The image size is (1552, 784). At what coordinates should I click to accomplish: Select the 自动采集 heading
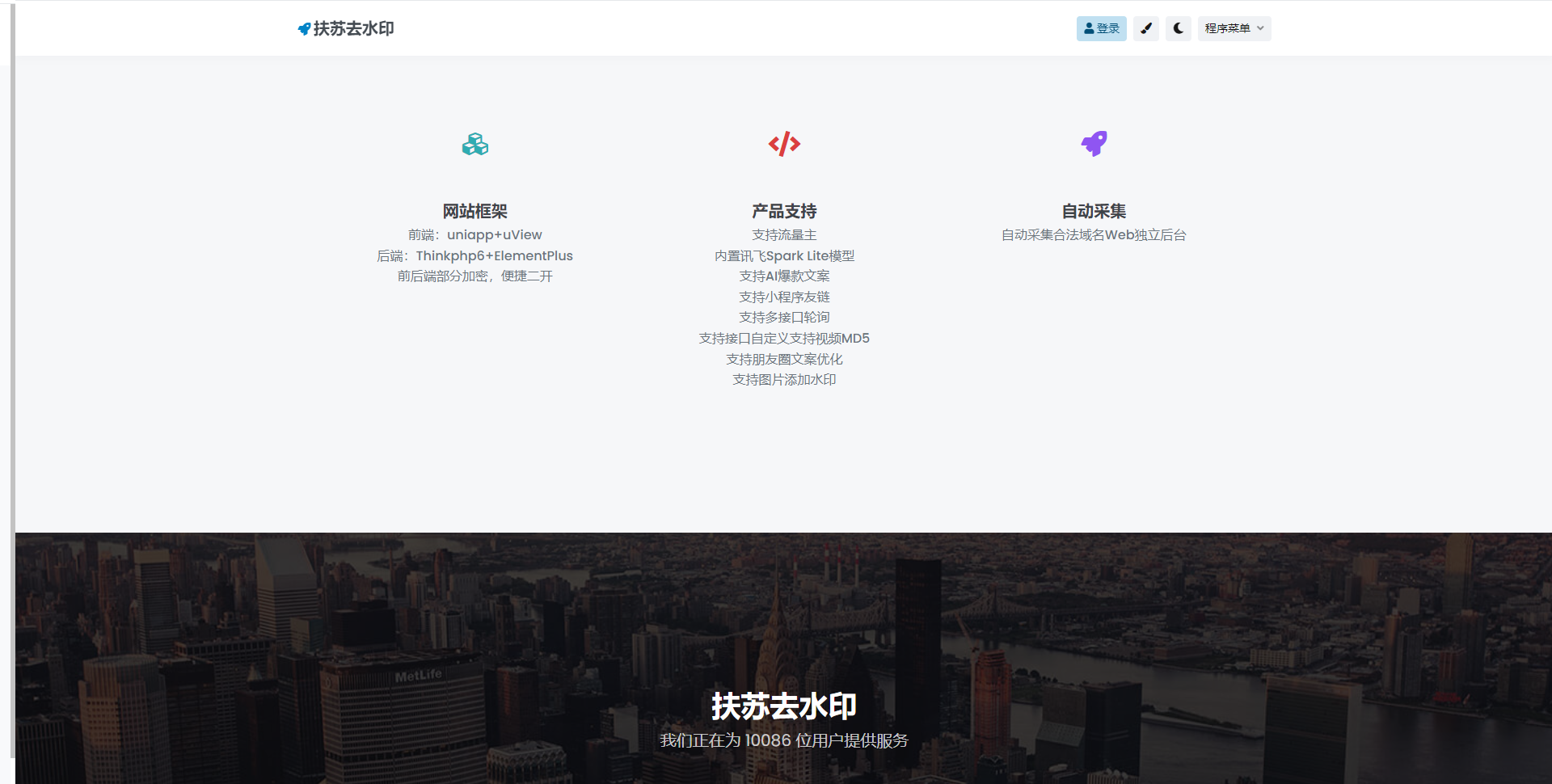1094,211
